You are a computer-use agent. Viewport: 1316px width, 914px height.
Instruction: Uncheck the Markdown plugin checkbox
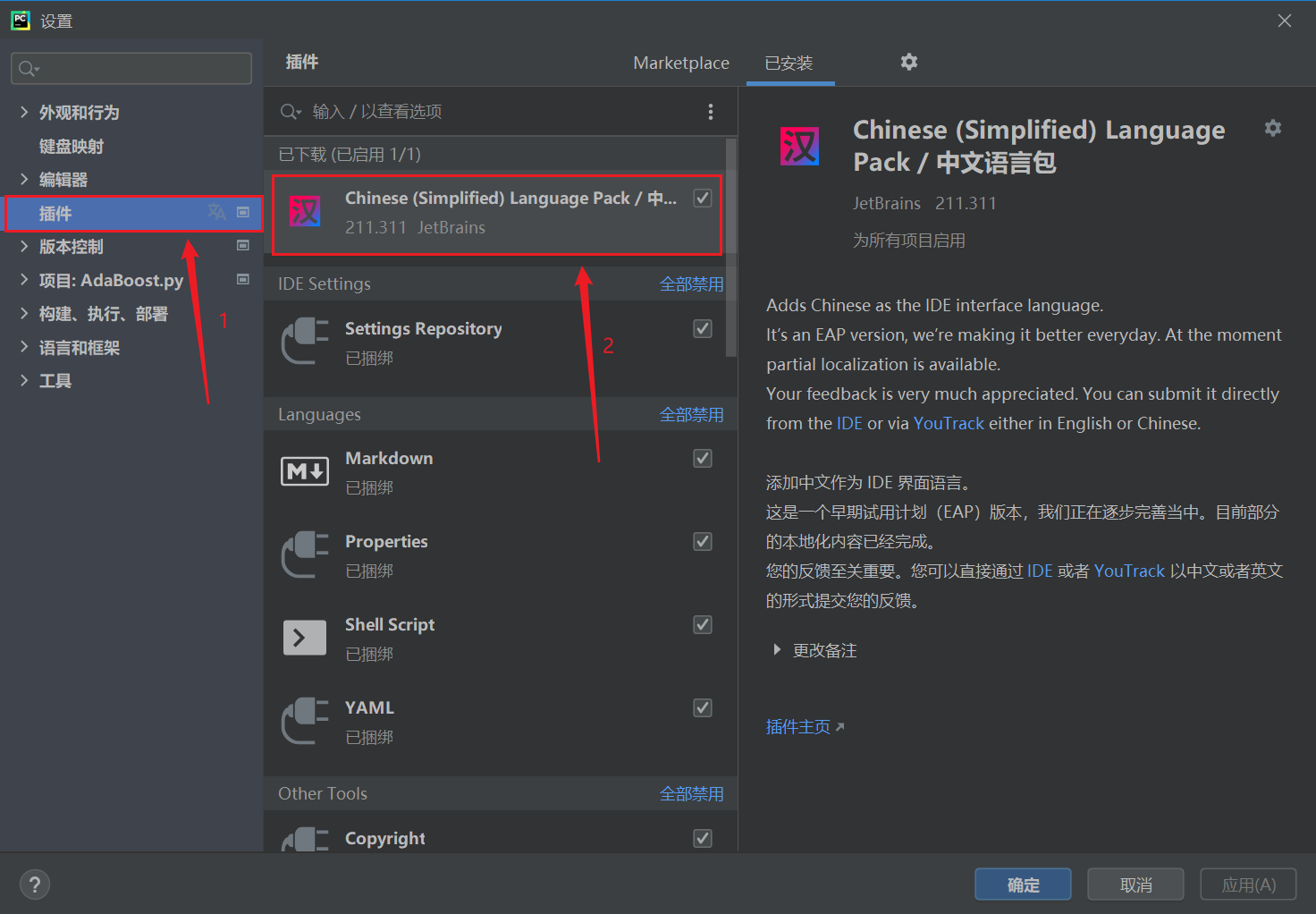click(x=703, y=458)
